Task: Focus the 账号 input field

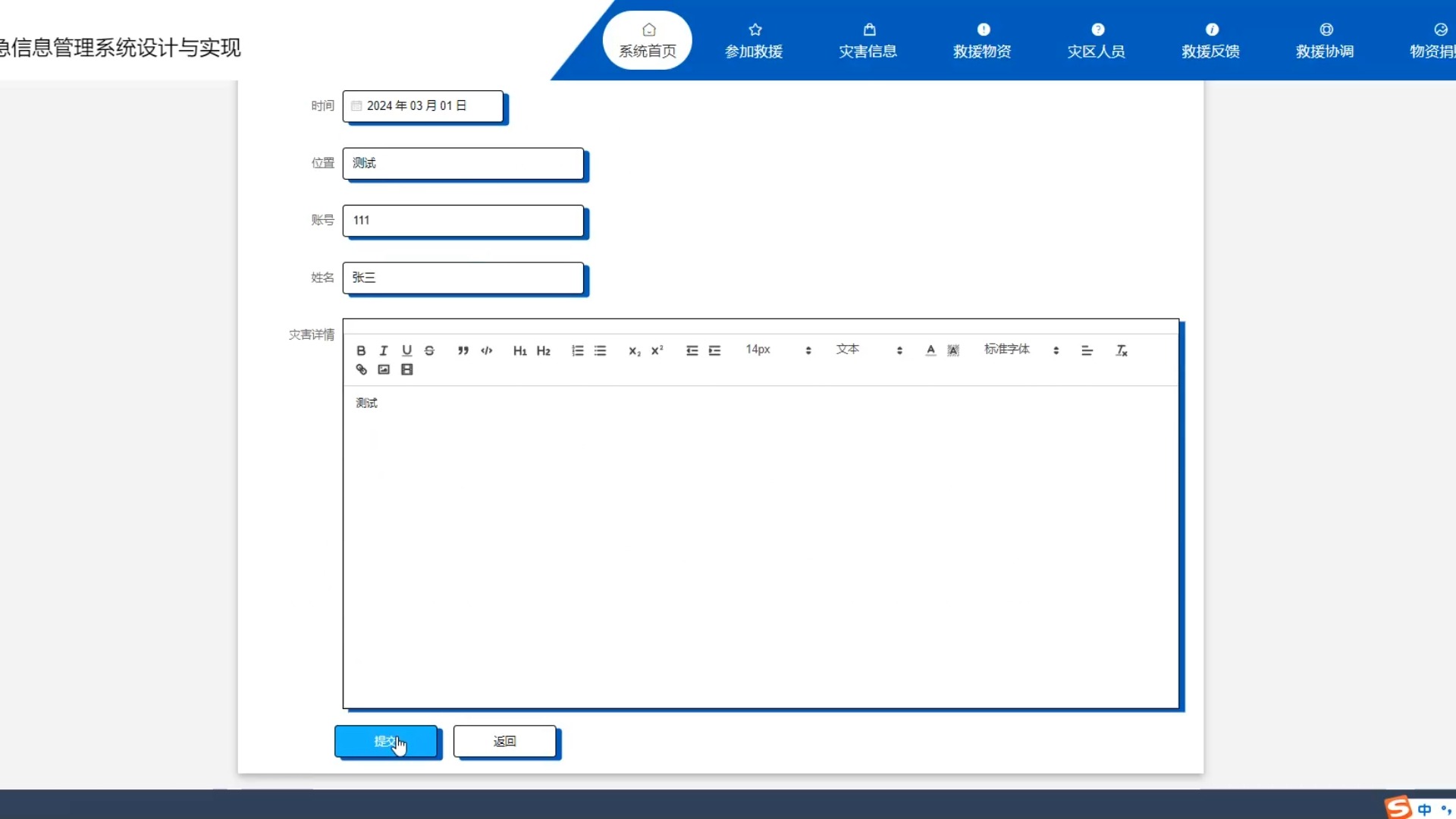Action: coord(463,221)
